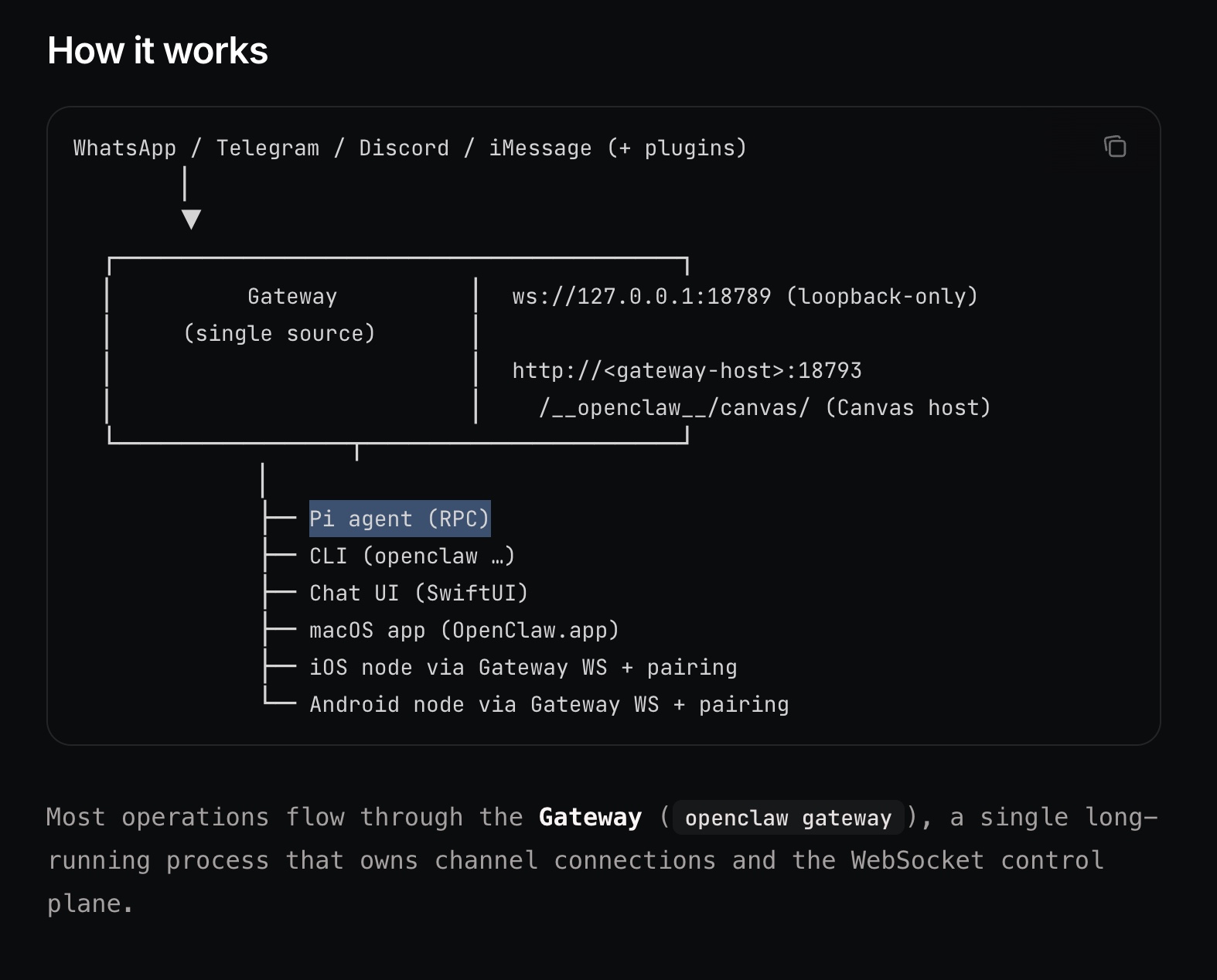Click the 'macOS app (OpenClaw.app)' tree row
Image resolution: width=1217 pixels, height=980 pixels.
[x=464, y=630]
